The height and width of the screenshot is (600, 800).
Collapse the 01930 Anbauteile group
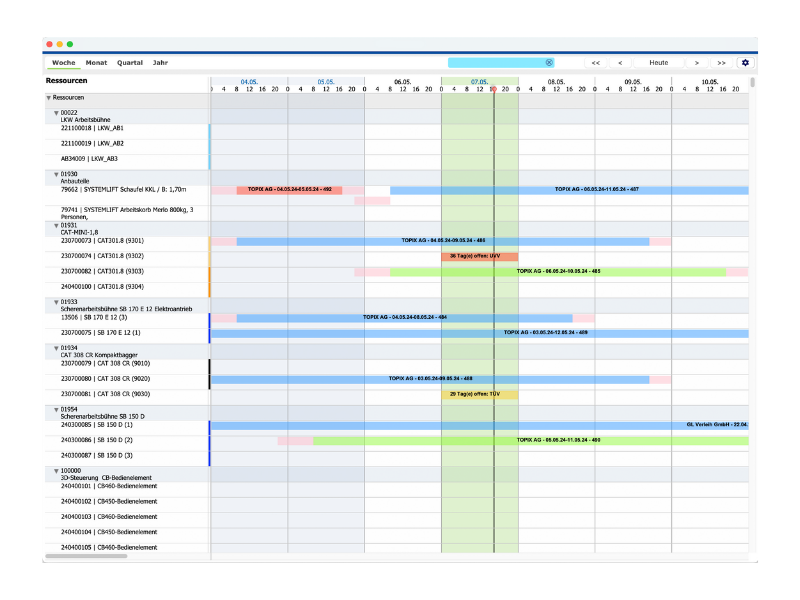pos(56,174)
